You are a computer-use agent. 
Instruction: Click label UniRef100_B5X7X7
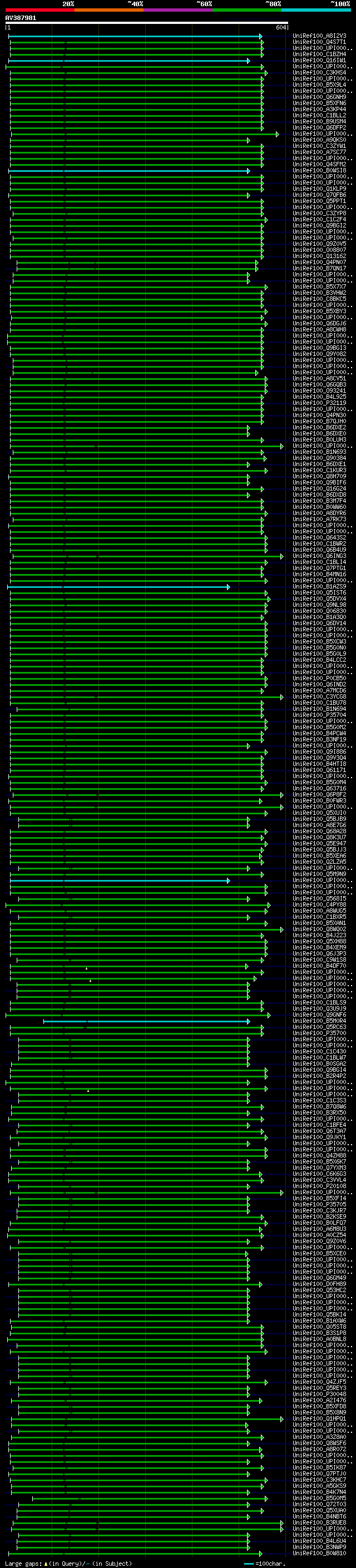point(319,286)
